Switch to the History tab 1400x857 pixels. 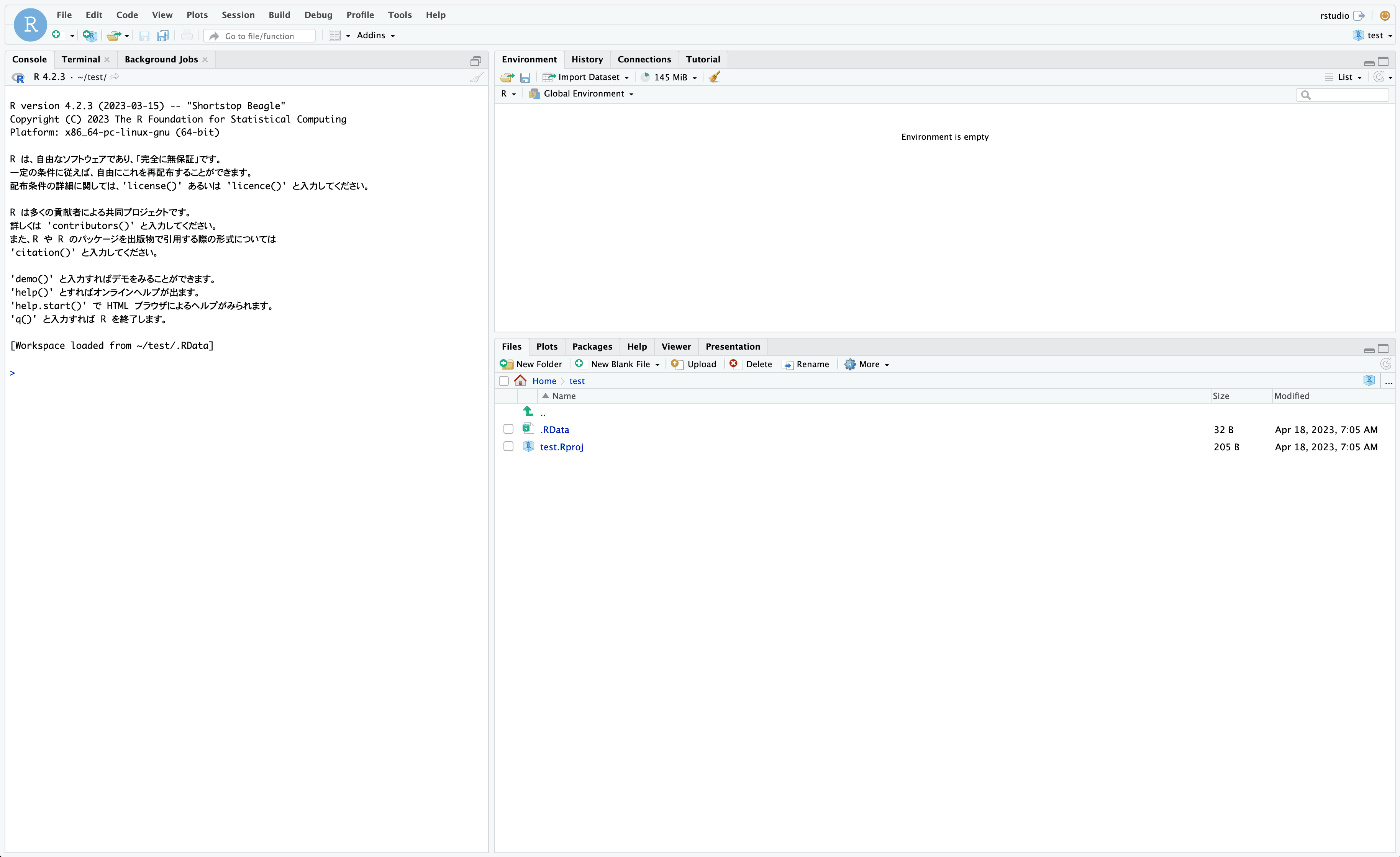coord(587,59)
